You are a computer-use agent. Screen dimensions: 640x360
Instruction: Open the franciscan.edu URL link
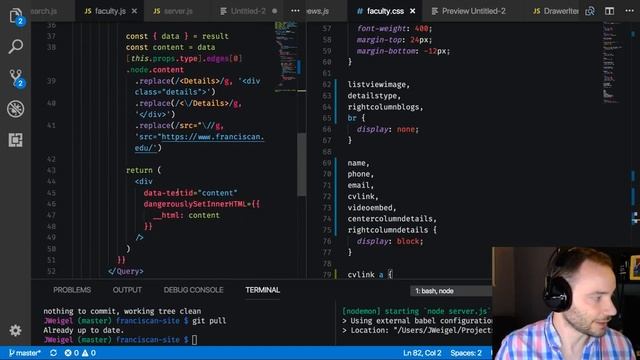click(x=199, y=142)
